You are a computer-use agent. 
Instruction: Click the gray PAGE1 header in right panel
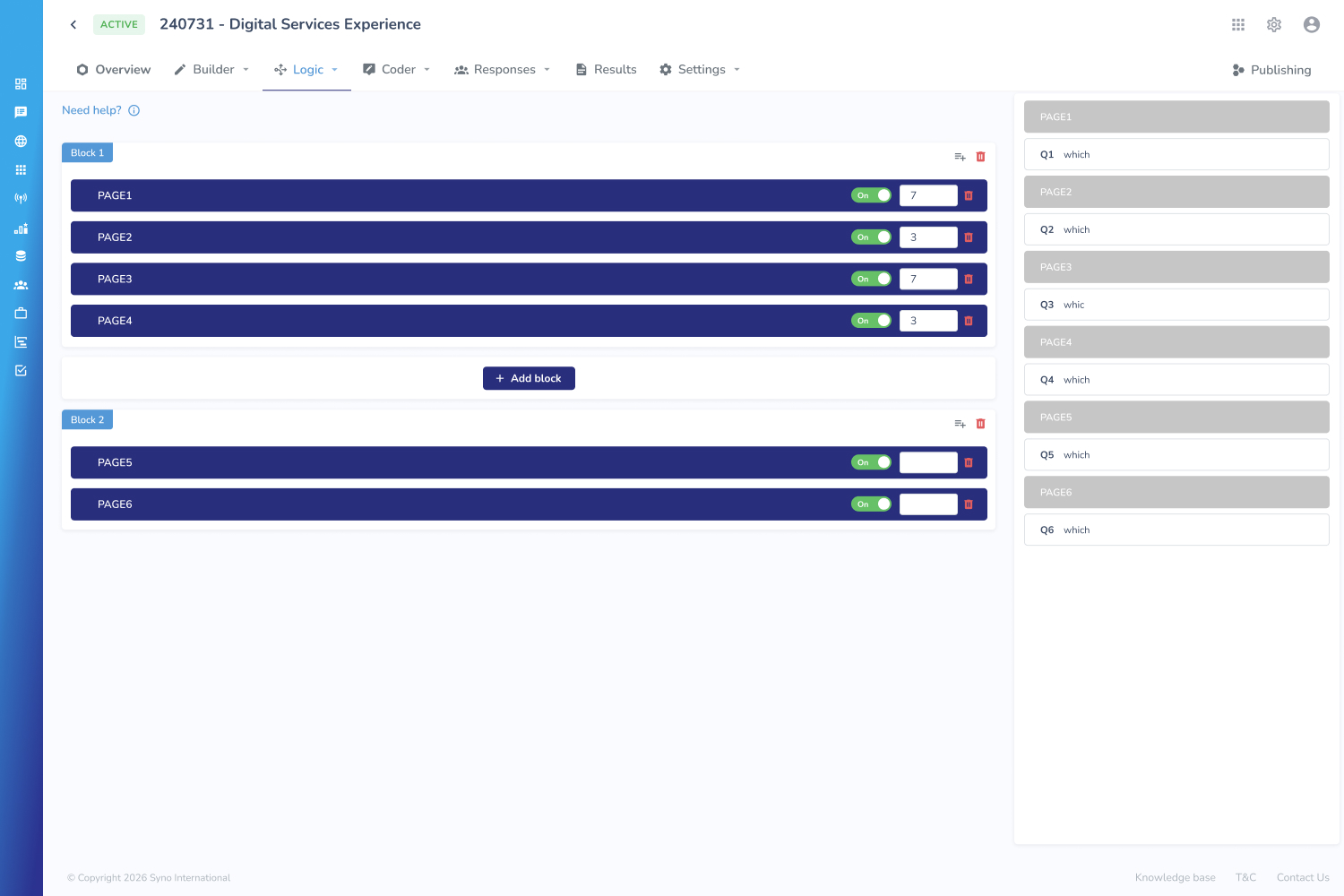click(1176, 117)
